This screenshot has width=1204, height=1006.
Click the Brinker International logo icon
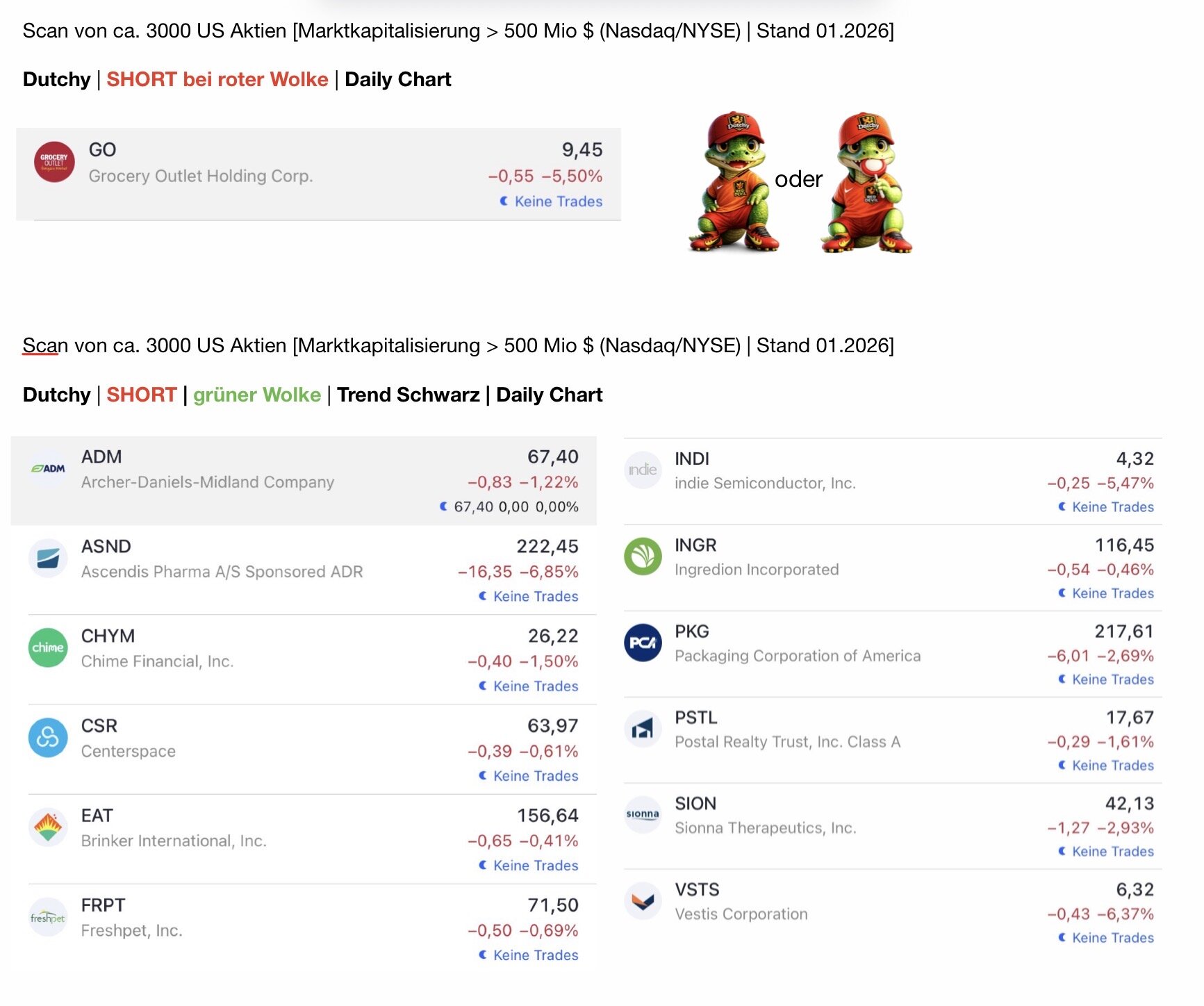(x=48, y=827)
